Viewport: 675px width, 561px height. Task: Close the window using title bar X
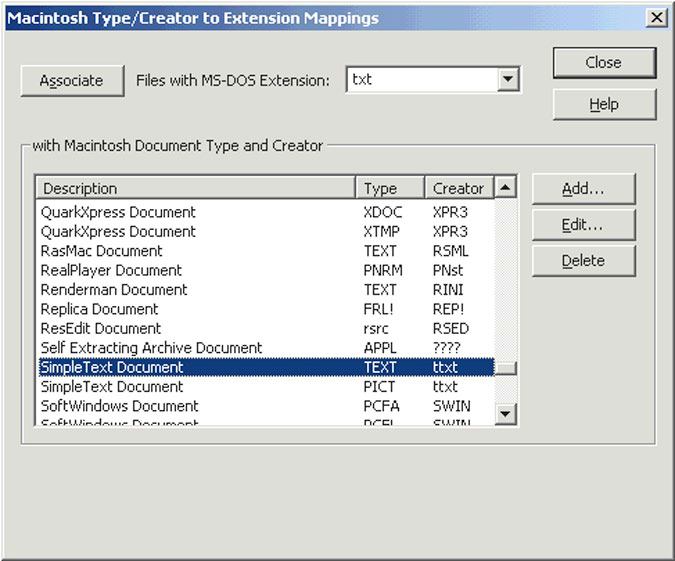click(656, 18)
